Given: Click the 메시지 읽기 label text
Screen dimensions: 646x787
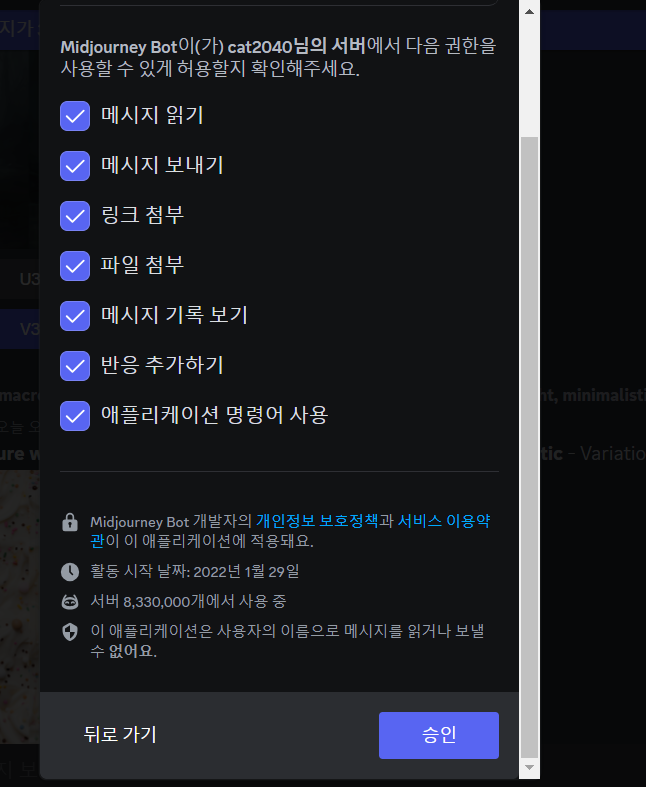Looking at the screenshot, I should tap(152, 115).
